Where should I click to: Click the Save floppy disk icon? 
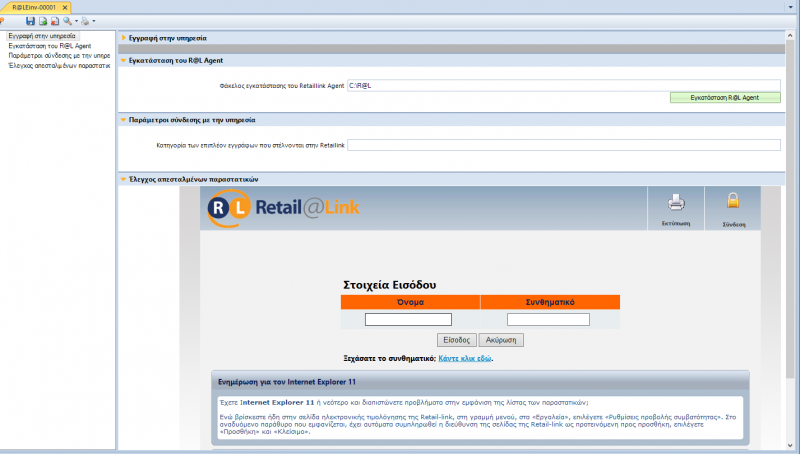coord(30,21)
